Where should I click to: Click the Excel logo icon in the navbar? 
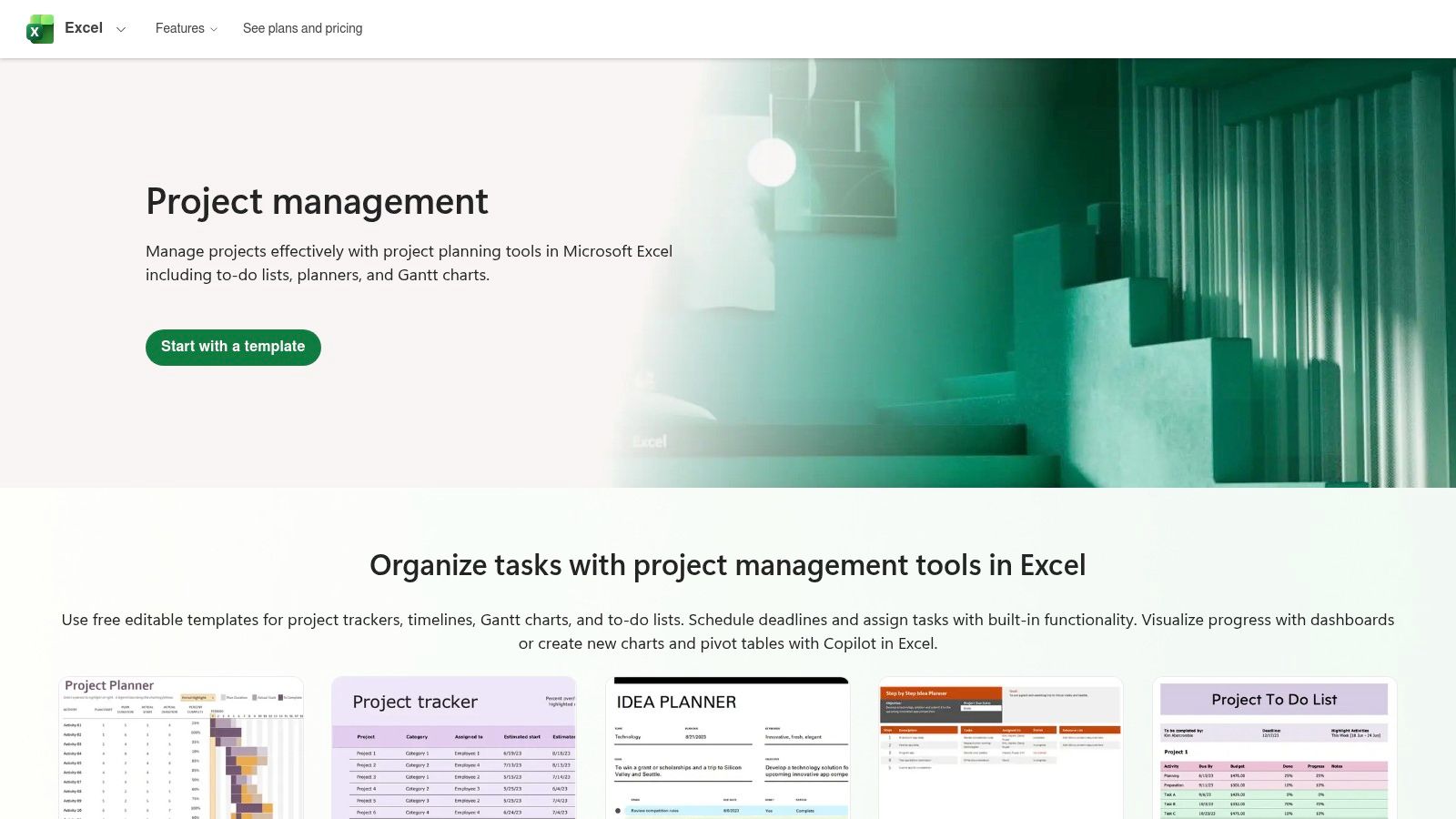38,28
